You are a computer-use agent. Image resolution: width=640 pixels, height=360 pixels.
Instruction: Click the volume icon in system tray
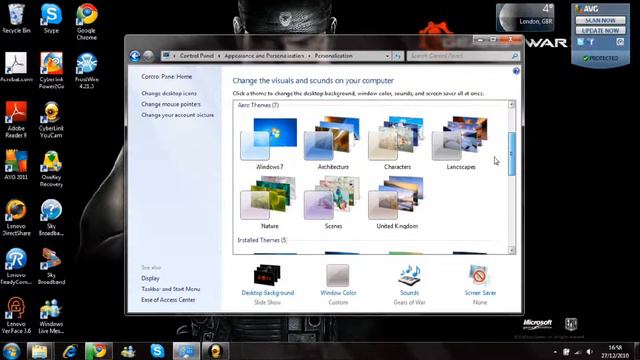[x=589, y=351]
